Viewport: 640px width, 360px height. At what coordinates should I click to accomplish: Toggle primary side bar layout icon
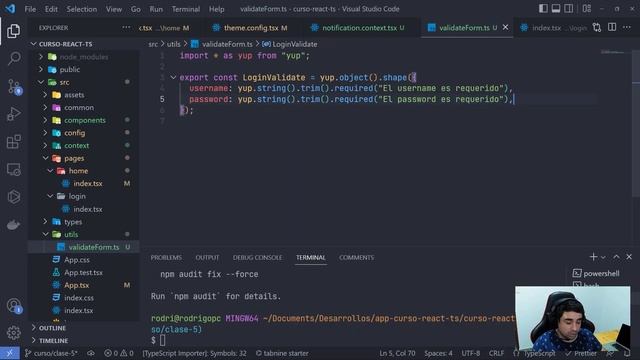click(x=543, y=9)
